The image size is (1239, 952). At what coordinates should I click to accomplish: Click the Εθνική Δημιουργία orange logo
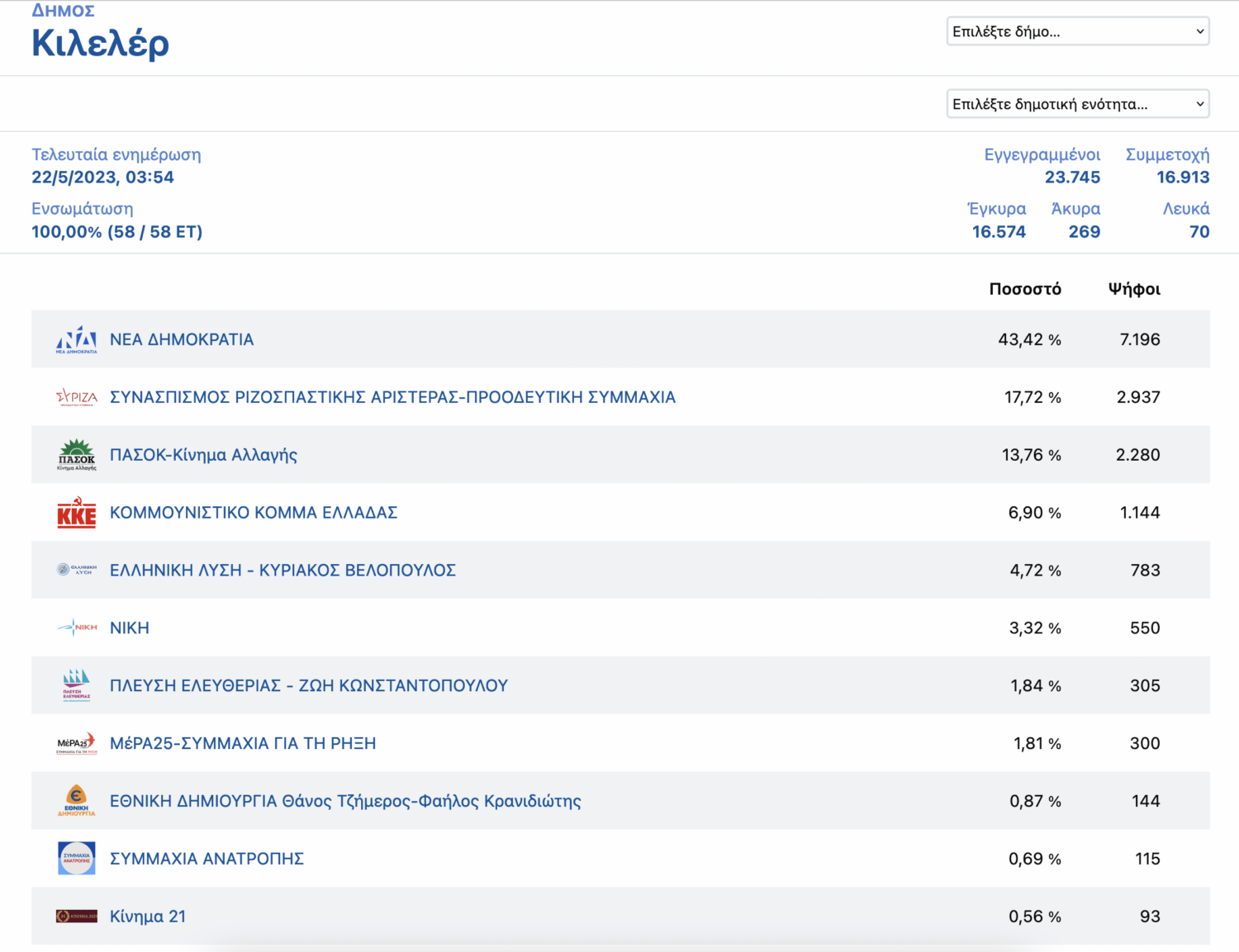77,801
